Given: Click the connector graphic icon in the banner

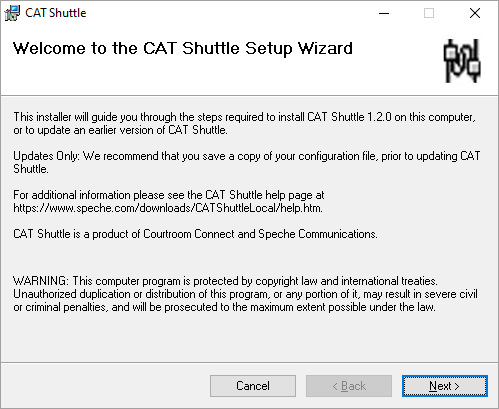Looking at the screenshot, I should [462, 61].
